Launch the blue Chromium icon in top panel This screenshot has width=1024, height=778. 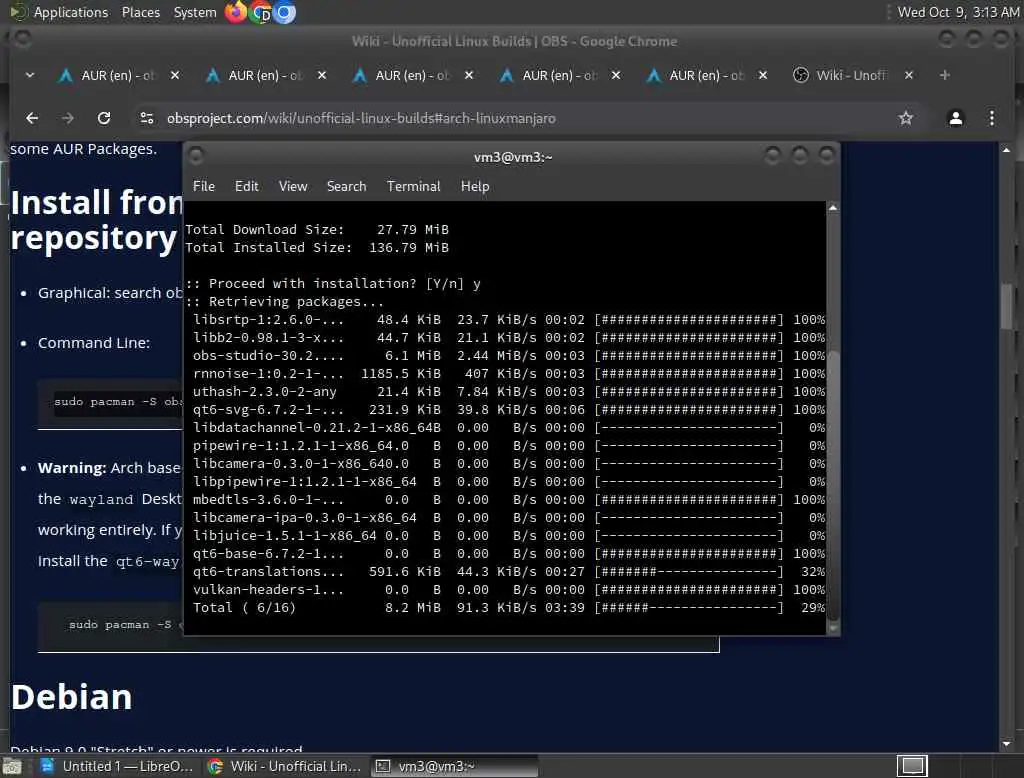[284, 12]
